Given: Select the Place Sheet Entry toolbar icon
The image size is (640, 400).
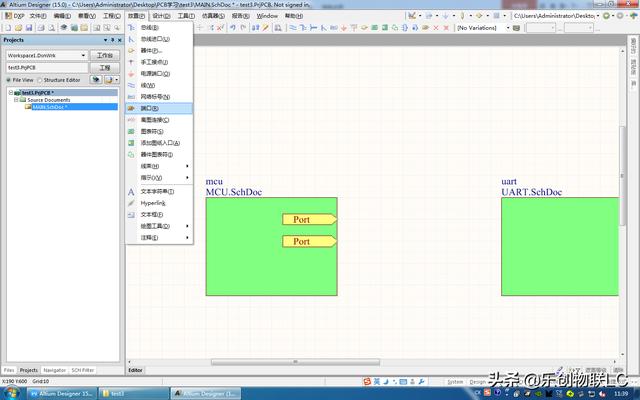Looking at the screenshot, I should (384, 28).
